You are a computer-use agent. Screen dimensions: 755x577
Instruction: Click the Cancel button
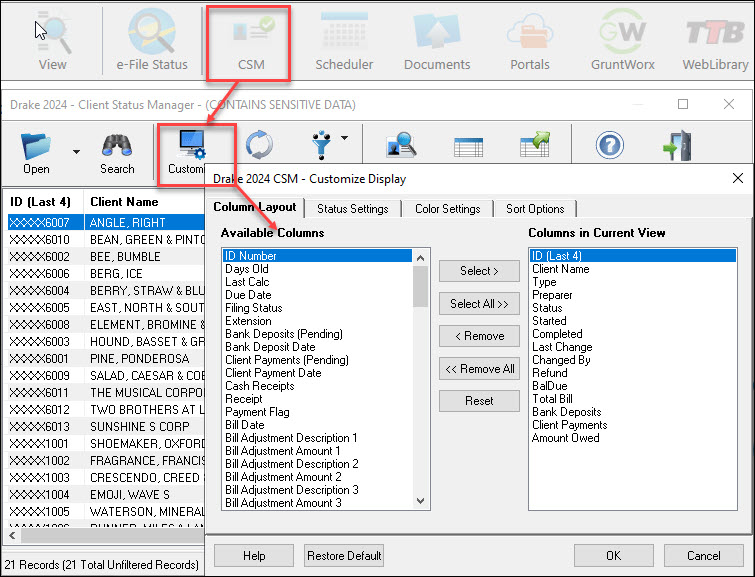click(x=703, y=555)
